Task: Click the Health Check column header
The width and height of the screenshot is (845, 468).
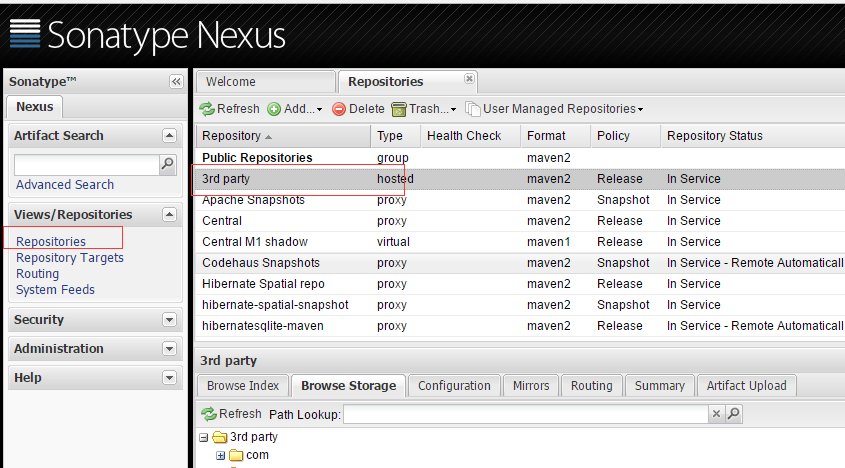Action: point(470,136)
